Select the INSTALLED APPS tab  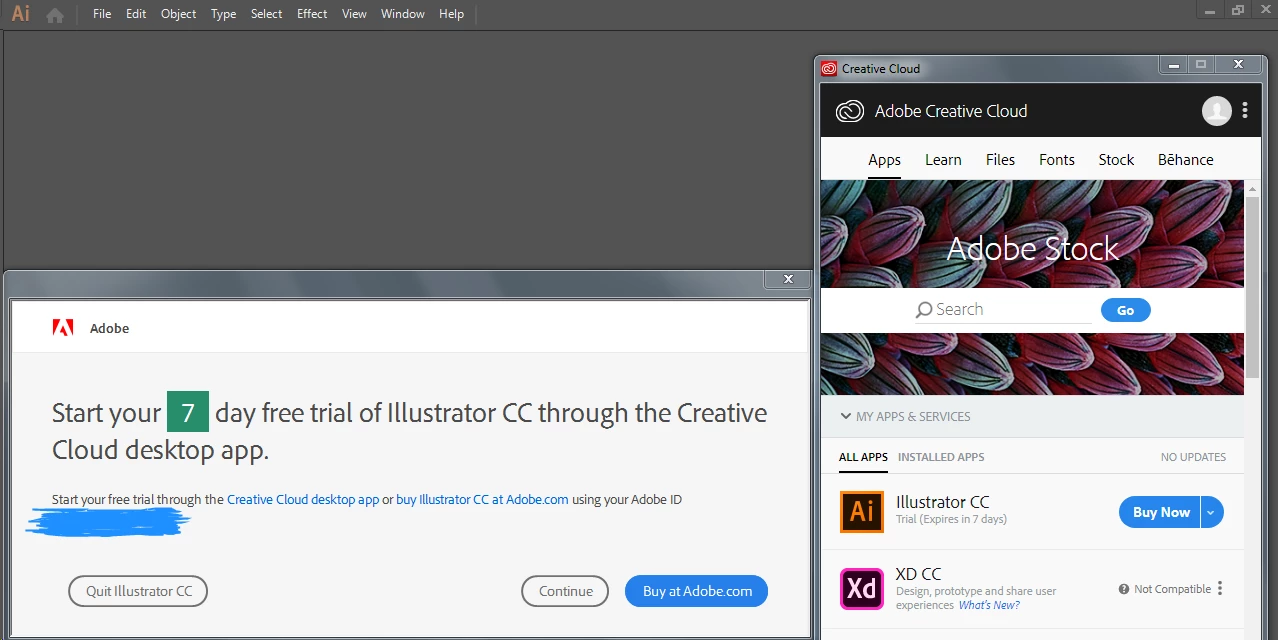[941, 457]
